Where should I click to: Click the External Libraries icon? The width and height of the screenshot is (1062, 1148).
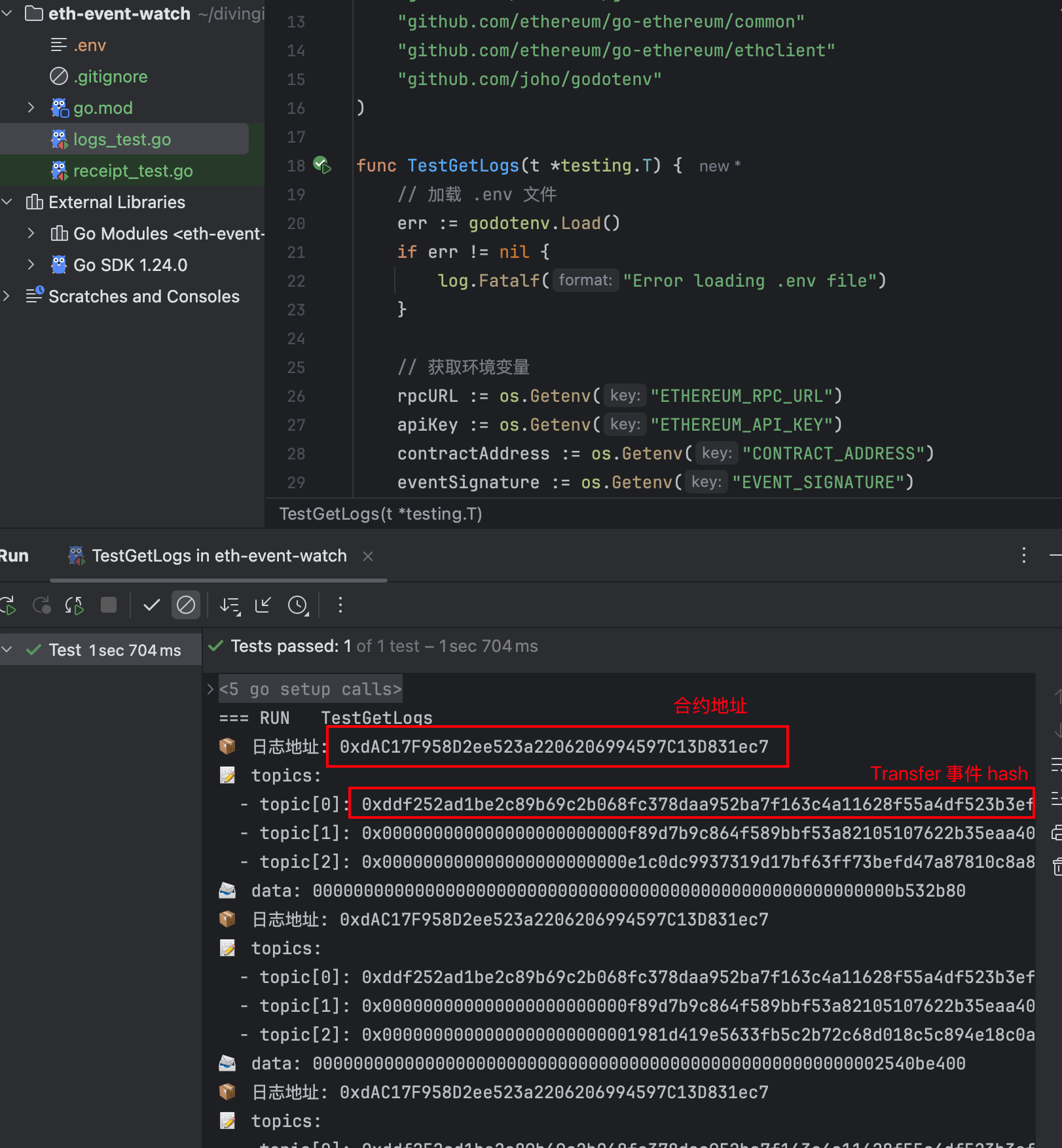click(x=34, y=202)
